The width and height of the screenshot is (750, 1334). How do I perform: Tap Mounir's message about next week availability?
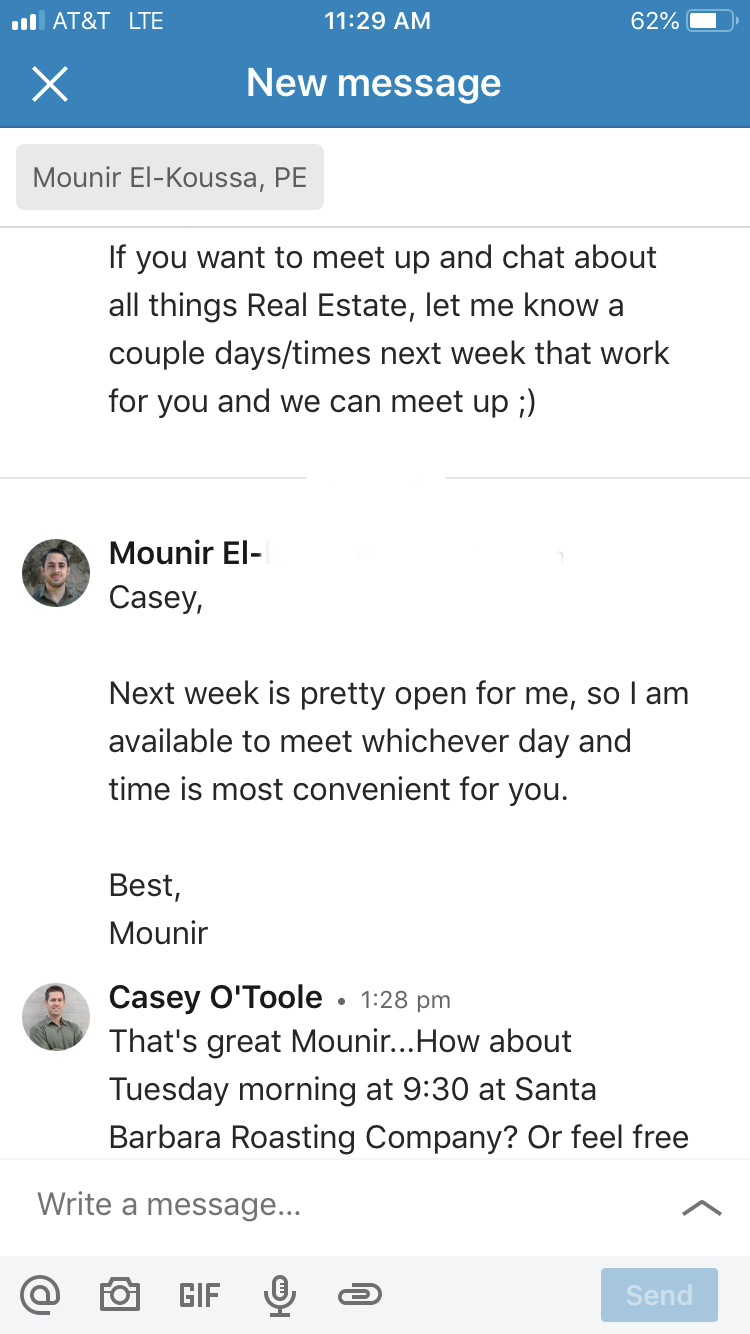tap(398, 741)
